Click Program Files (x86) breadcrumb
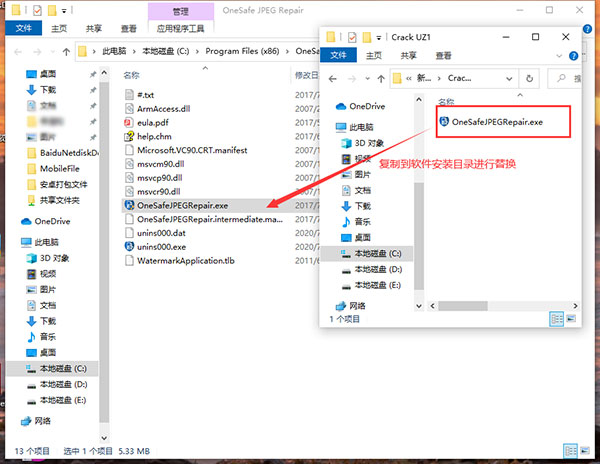The width and height of the screenshot is (600, 464). point(242,51)
